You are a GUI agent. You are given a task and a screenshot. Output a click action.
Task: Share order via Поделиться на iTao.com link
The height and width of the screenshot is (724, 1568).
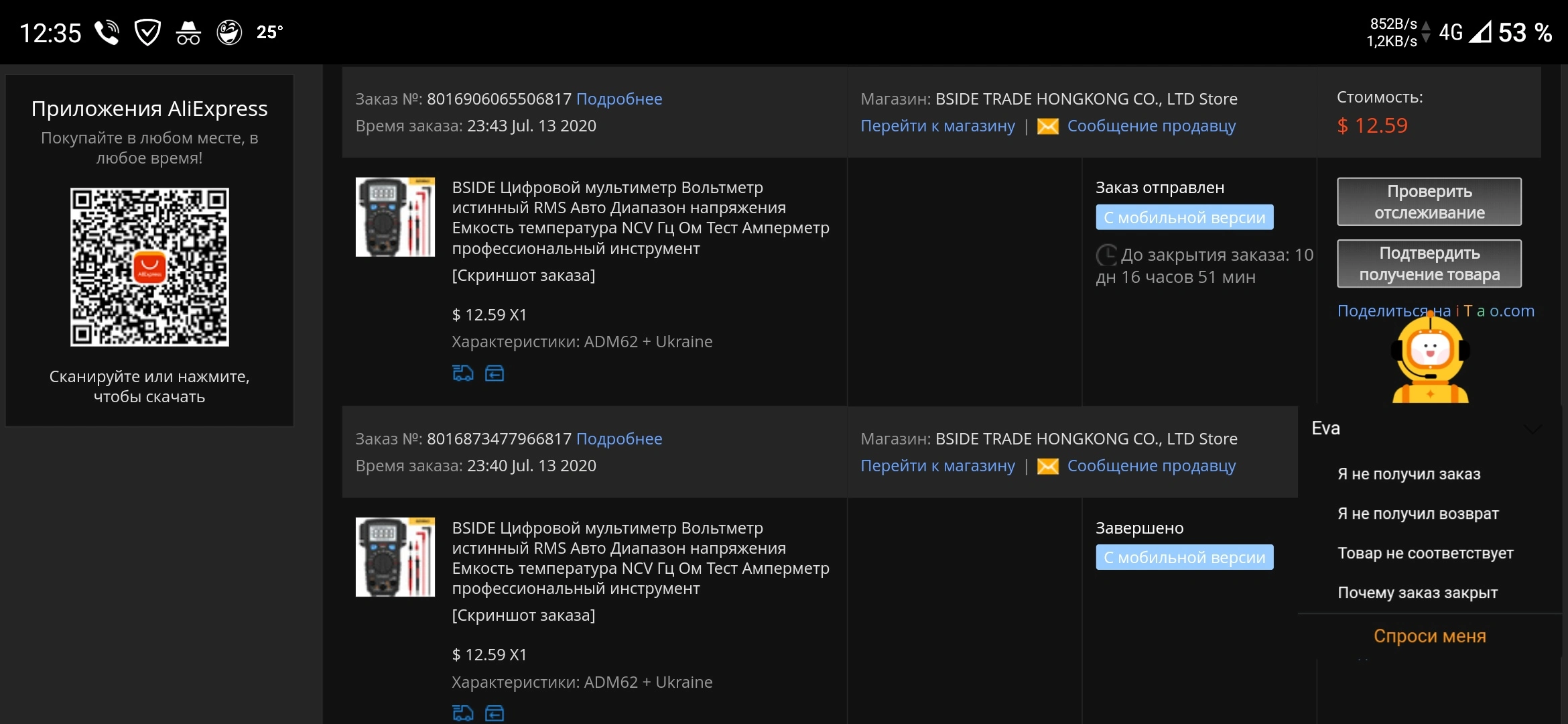(1436, 311)
